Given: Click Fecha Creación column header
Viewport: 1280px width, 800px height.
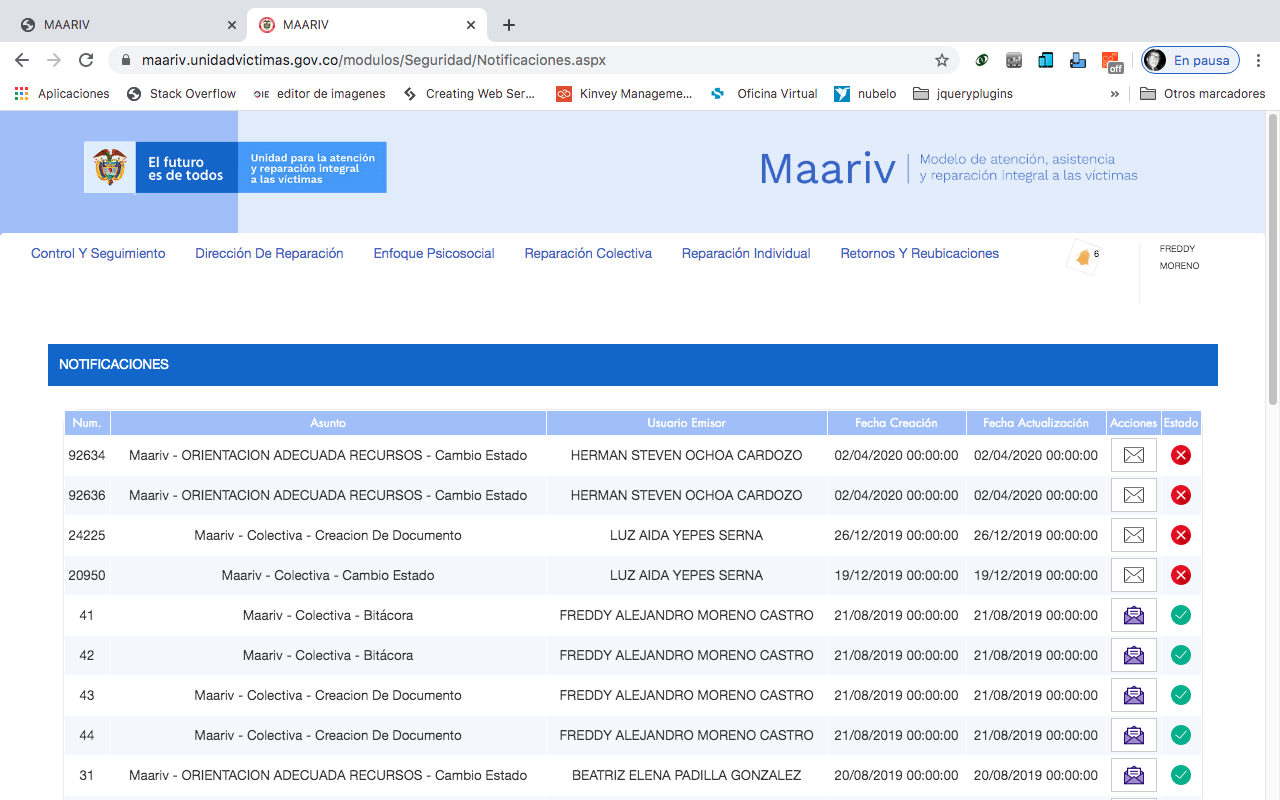Looking at the screenshot, I should [x=896, y=423].
